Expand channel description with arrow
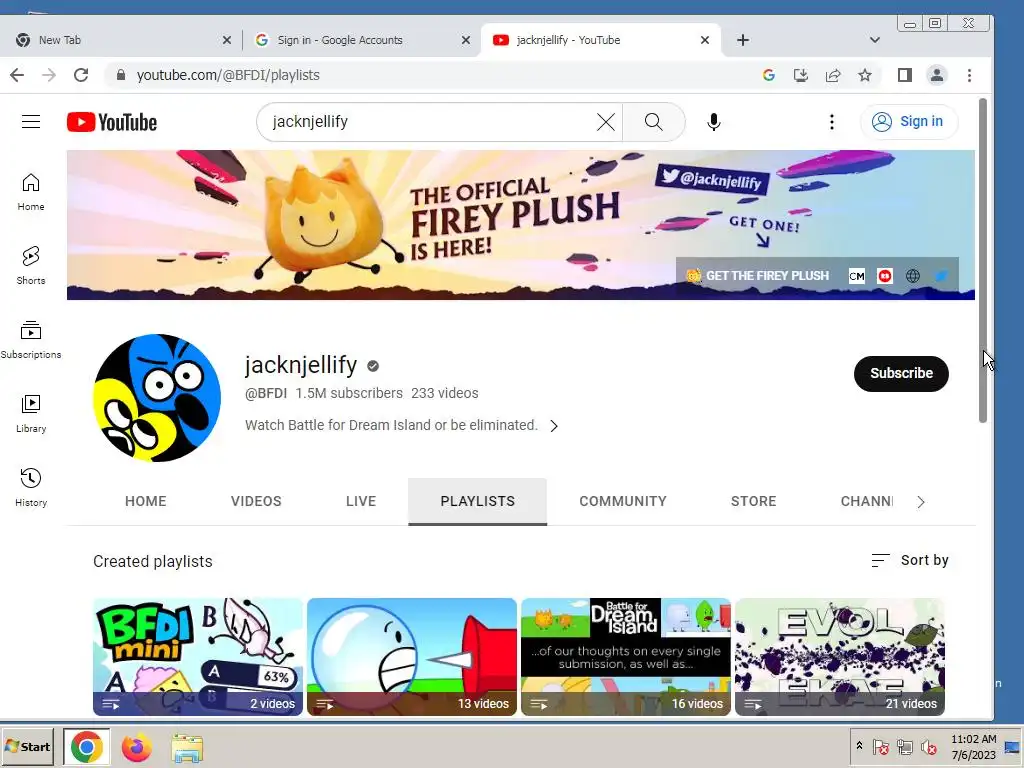 (554, 426)
